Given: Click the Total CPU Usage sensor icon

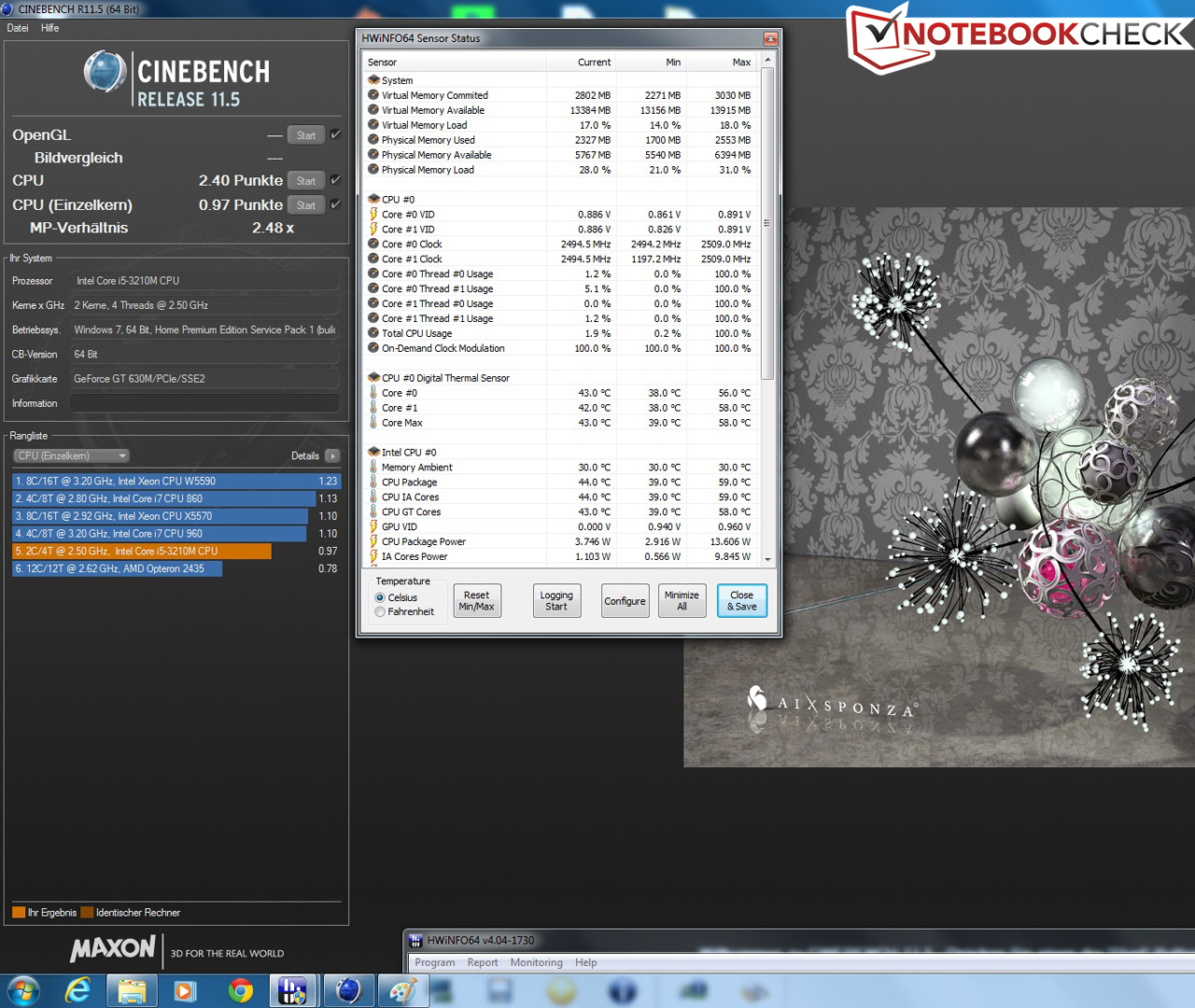Looking at the screenshot, I should click(x=373, y=333).
